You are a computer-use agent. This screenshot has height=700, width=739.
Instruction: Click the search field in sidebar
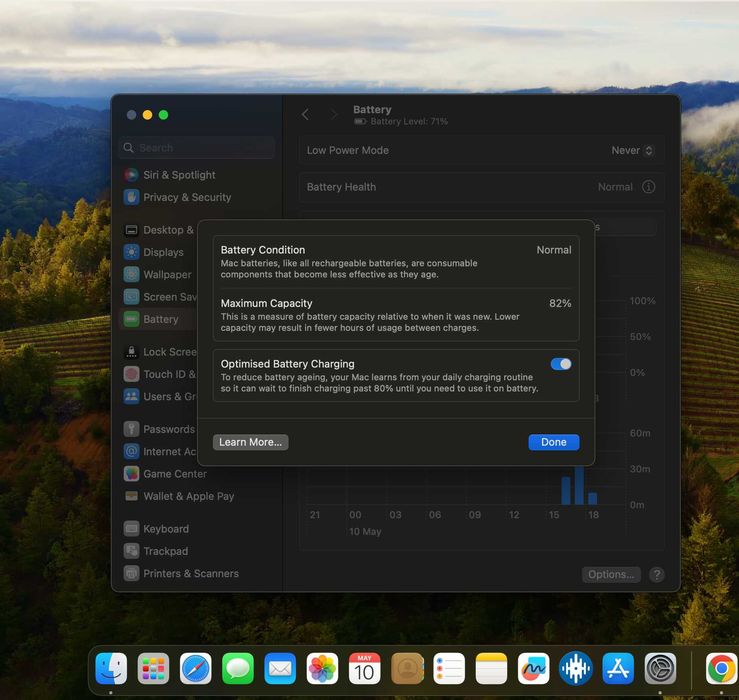tap(197, 148)
